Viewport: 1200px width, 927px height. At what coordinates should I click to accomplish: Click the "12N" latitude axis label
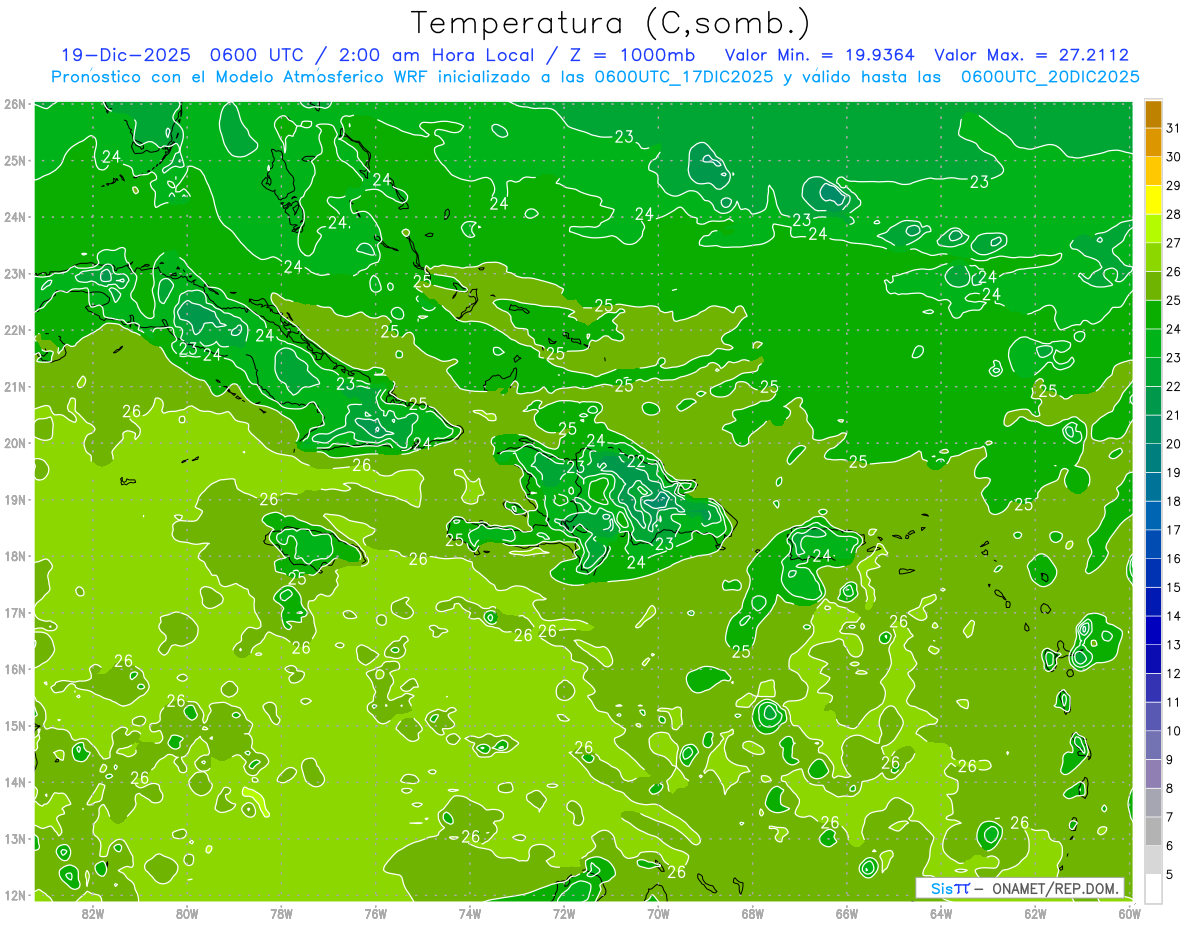click(14, 895)
